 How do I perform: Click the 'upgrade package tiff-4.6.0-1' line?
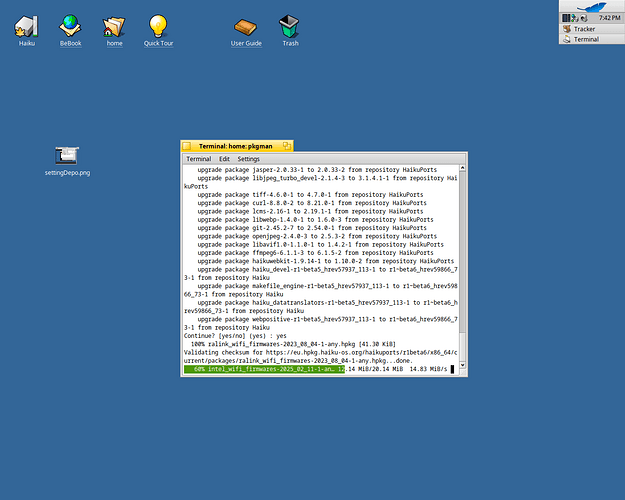311,195
